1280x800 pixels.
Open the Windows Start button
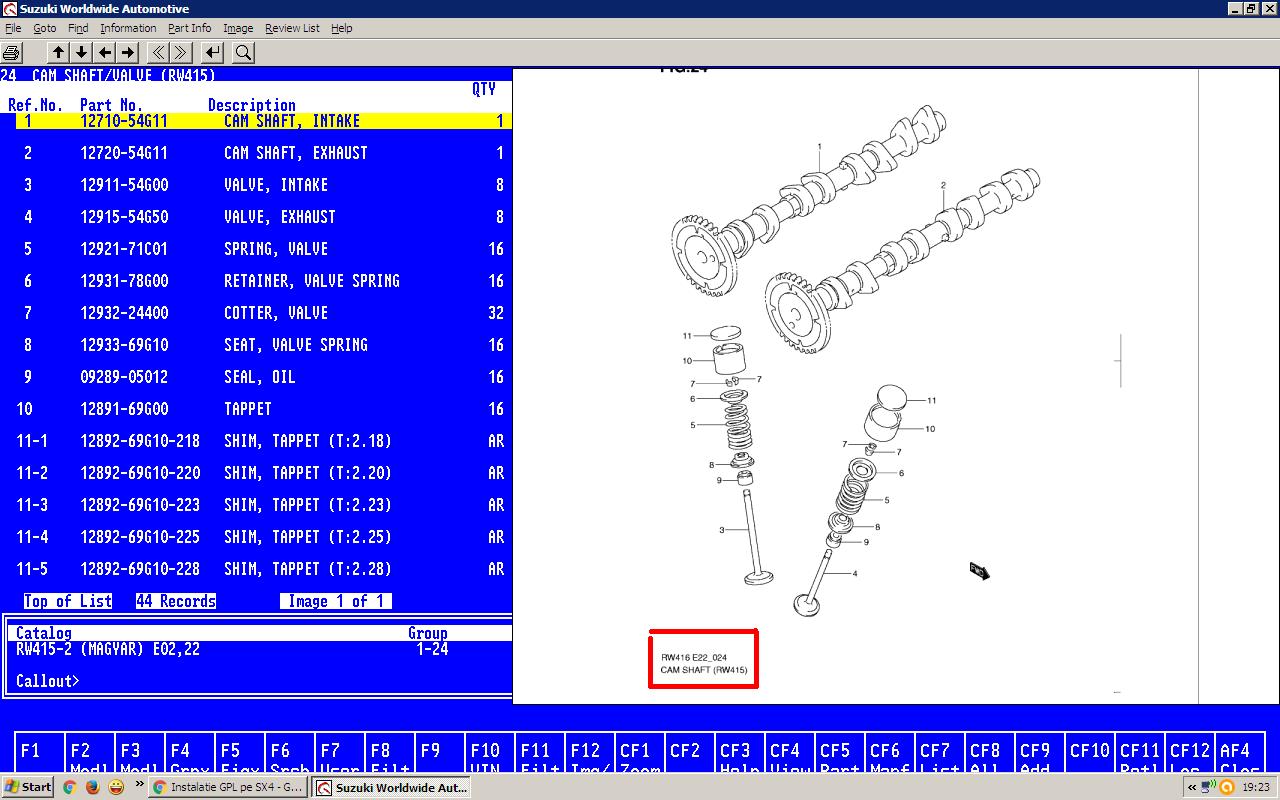[27, 787]
